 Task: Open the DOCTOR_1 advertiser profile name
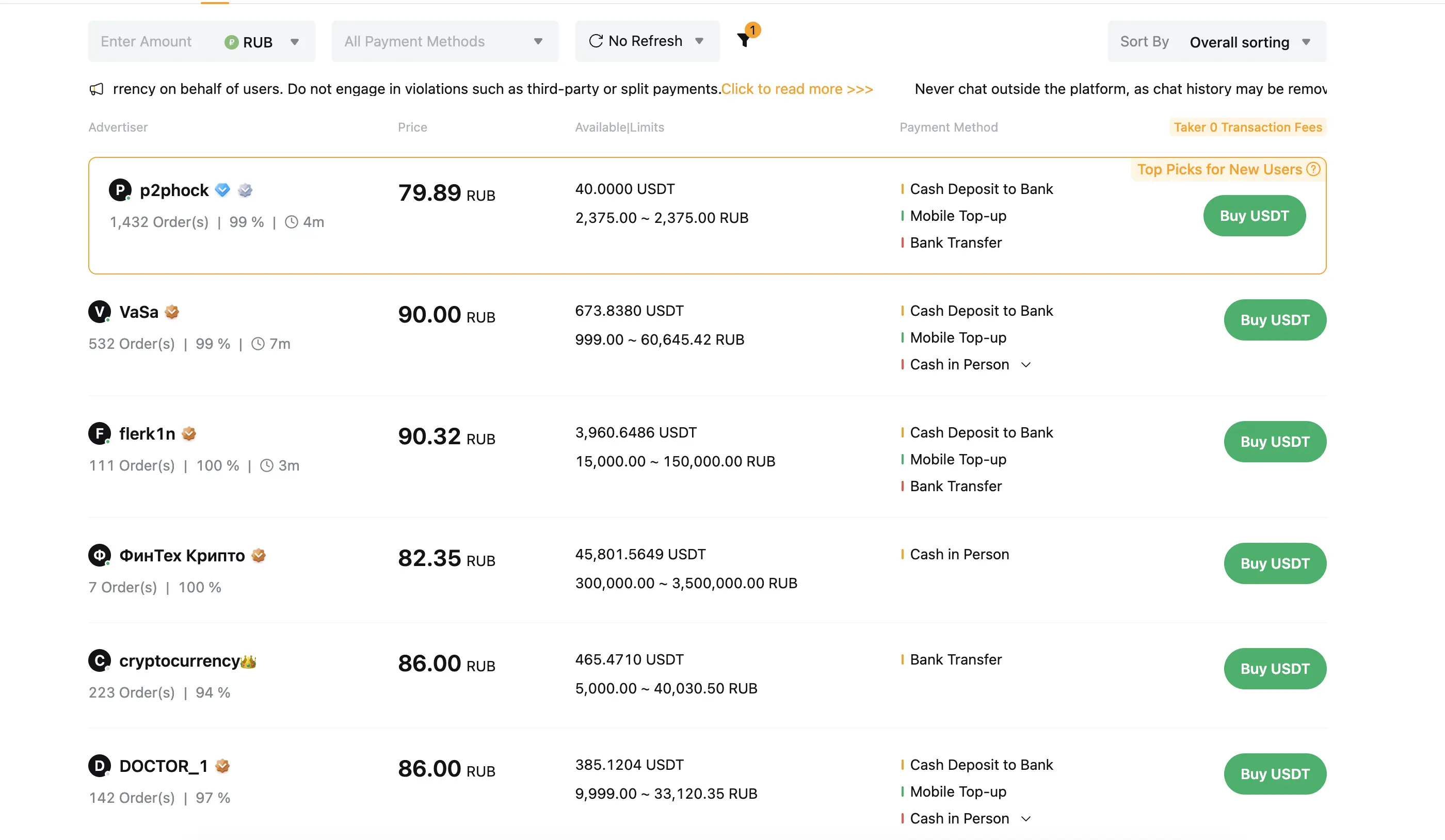tap(164, 766)
